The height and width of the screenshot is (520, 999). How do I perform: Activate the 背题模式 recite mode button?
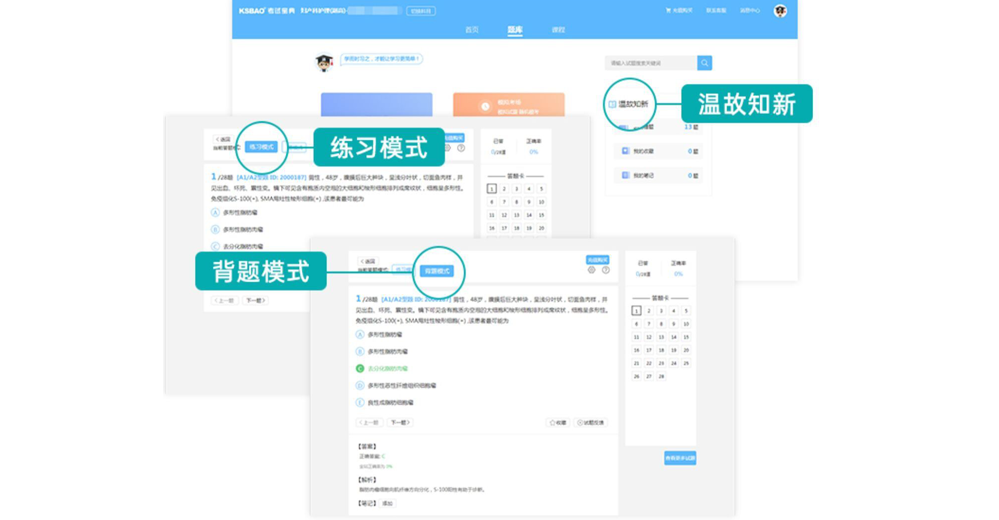tap(437, 271)
